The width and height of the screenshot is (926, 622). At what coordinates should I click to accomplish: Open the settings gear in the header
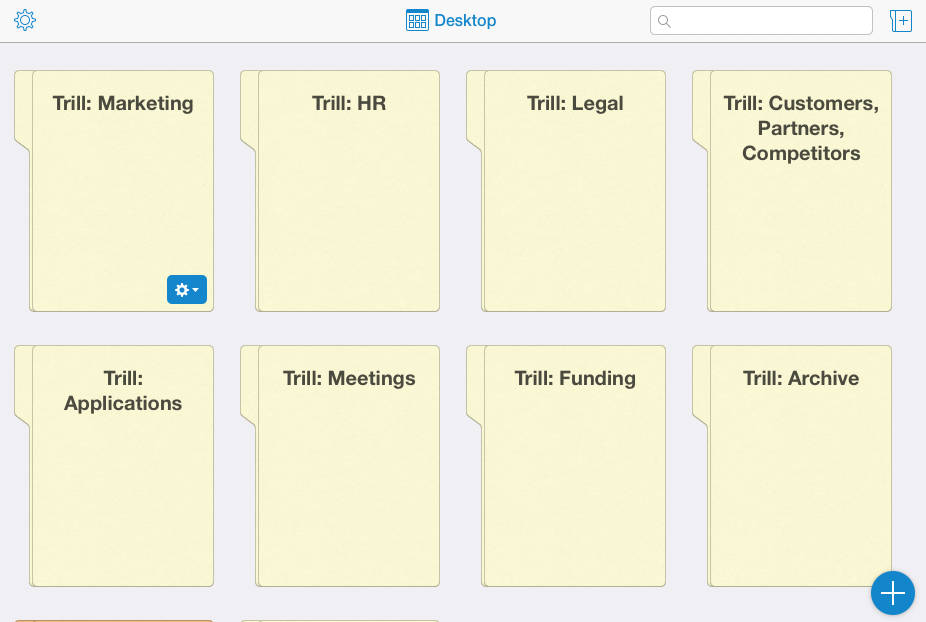(x=25, y=20)
